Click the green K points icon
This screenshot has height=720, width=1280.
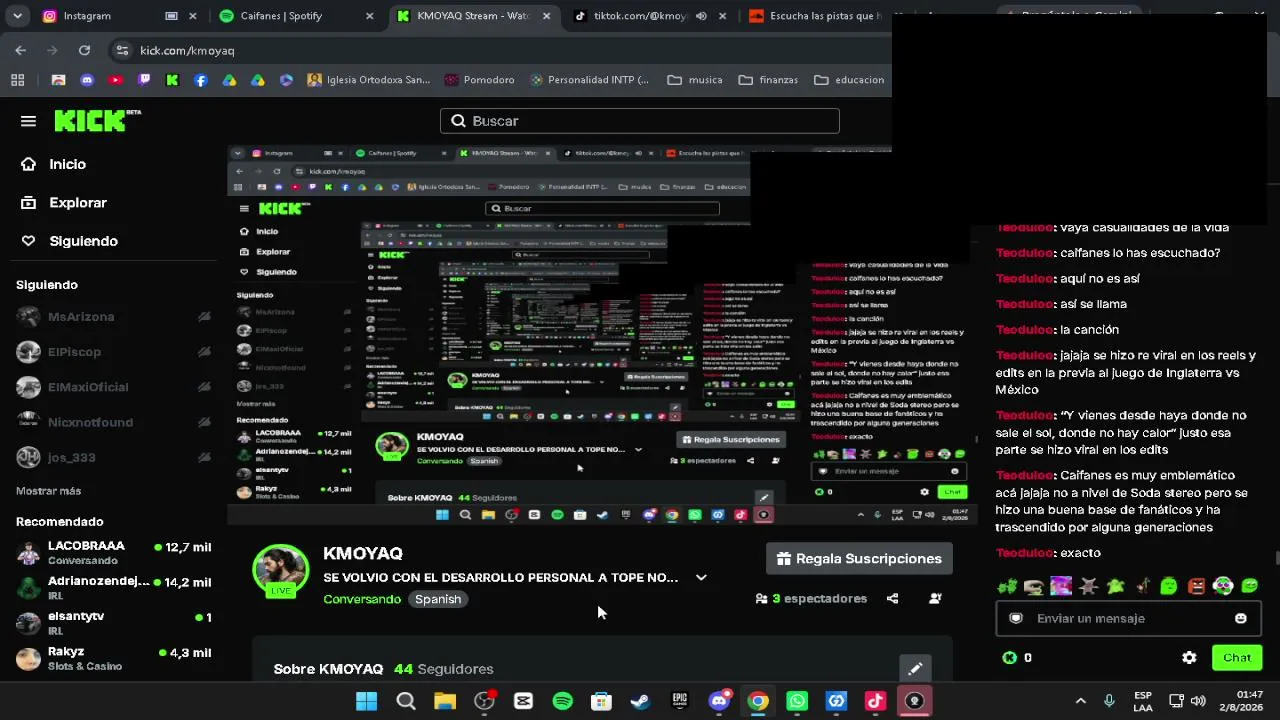(x=1010, y=657)
